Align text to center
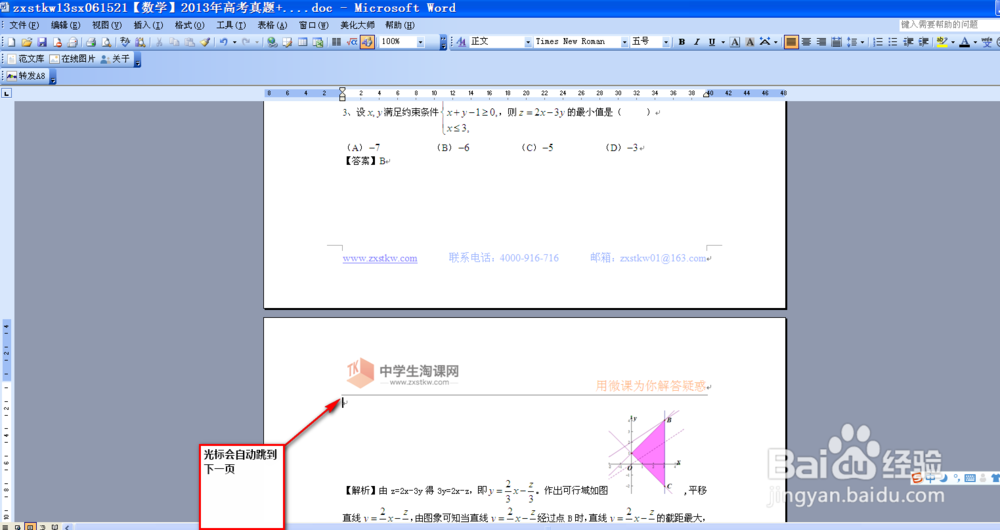 (x=806, y=42)
